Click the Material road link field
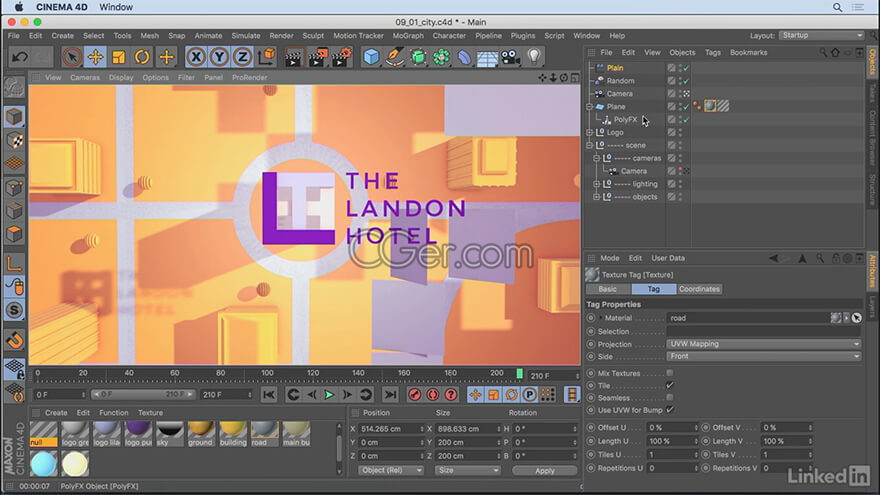Screen dimensions: 880x495 click(x=747, y=318)
